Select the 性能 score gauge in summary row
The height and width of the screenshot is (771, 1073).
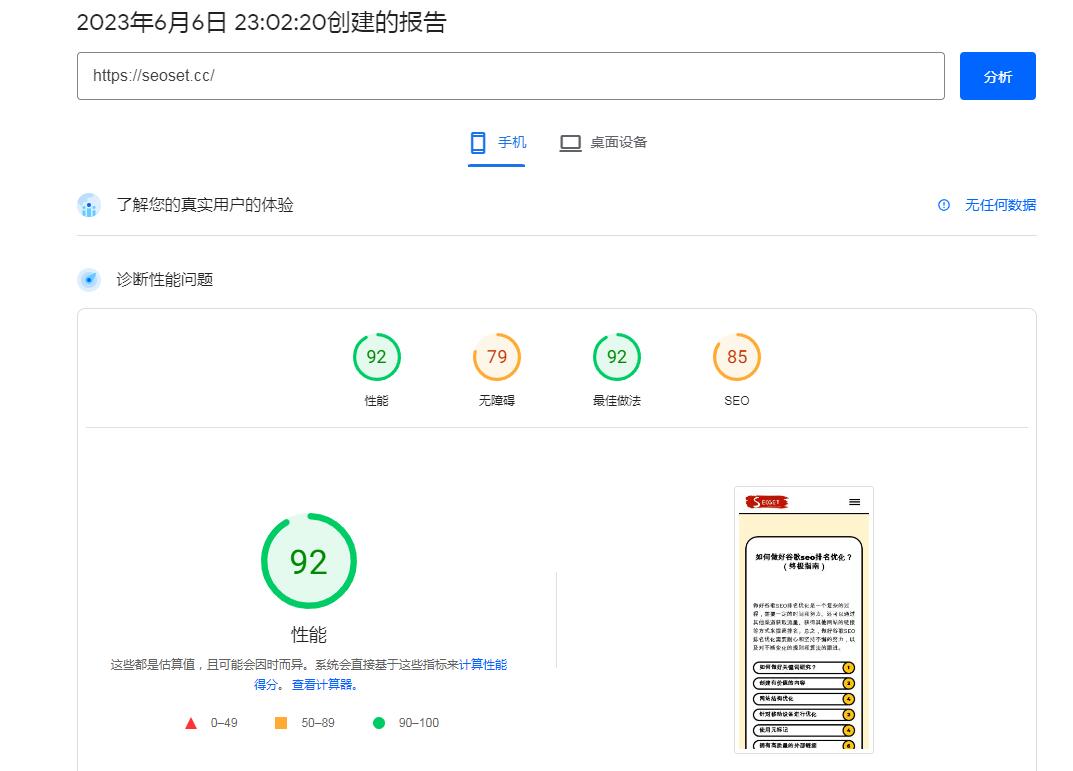point(377,357)
